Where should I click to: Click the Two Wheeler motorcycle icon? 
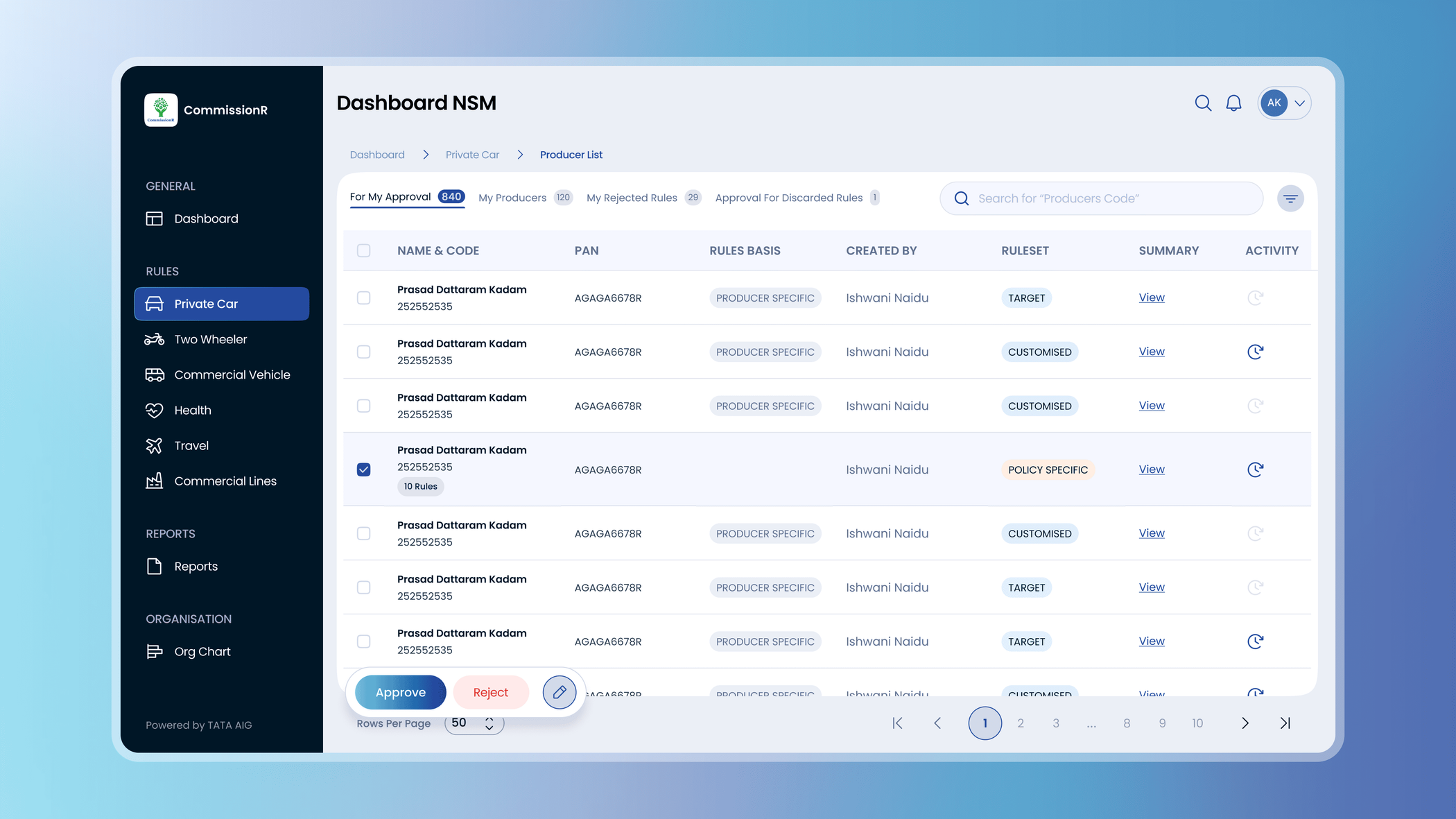tap(154, 339)
